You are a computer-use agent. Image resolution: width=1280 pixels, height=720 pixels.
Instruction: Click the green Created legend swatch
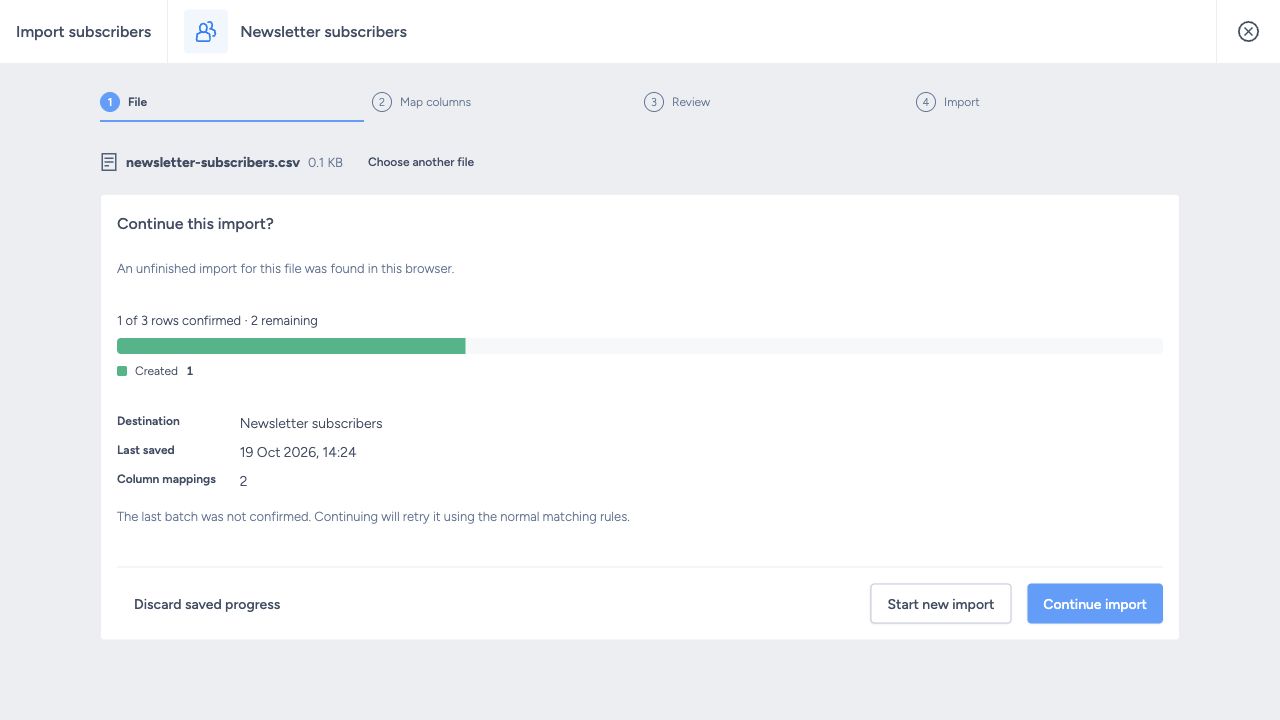click(122, 371)
